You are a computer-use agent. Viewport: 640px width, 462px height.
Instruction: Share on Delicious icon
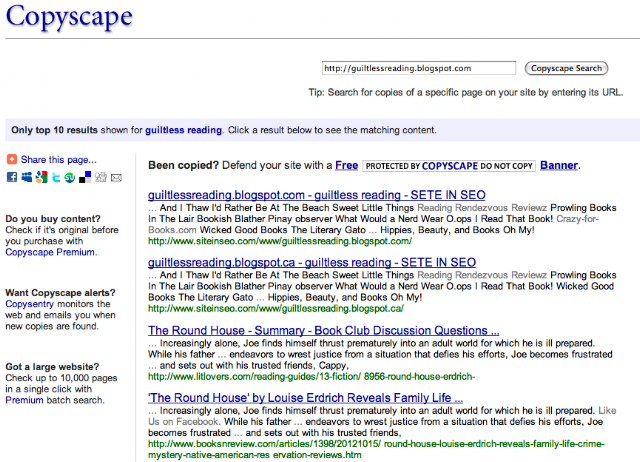pos(85,178)
